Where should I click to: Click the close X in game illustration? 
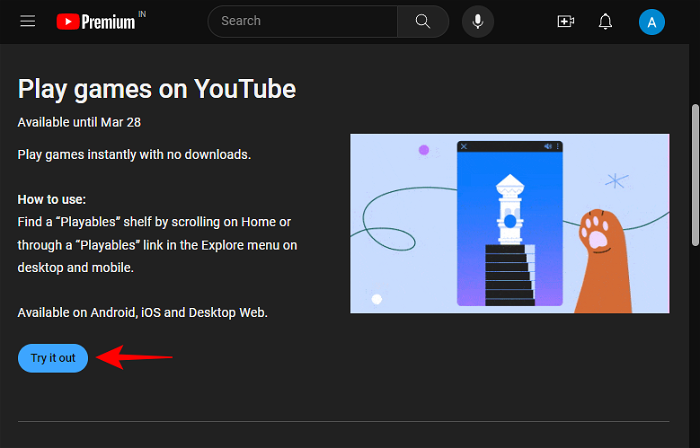(464, 146)
